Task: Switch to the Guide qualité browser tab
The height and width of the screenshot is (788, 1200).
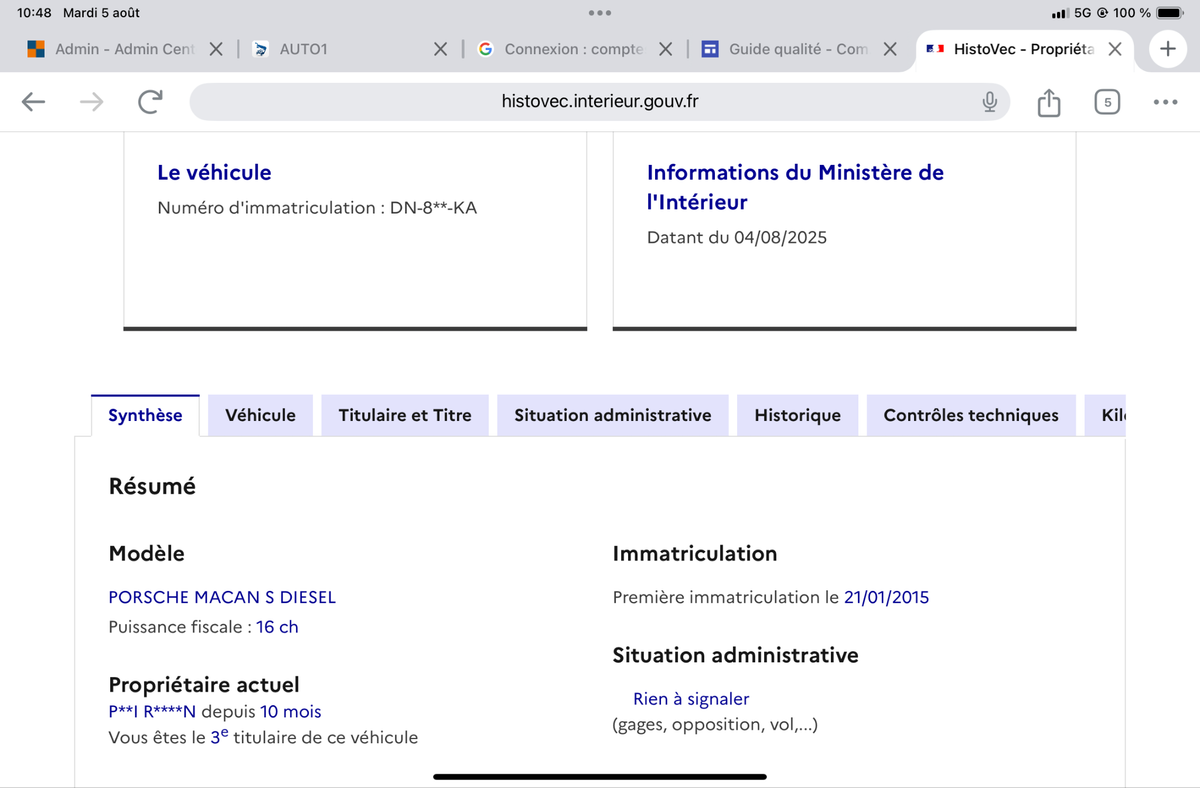Action: [795, 49]
